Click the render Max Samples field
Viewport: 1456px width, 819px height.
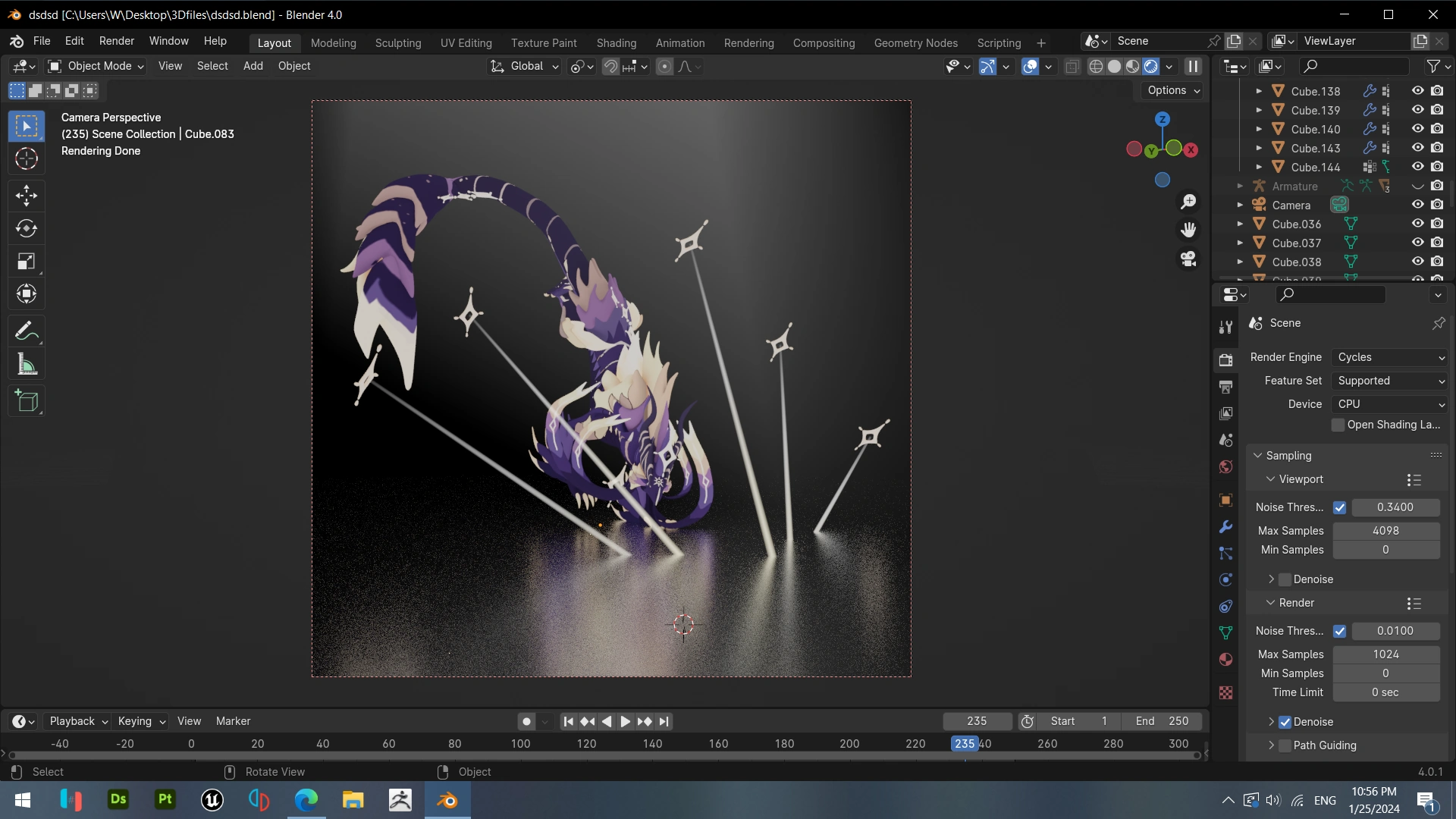(1385, 654)
